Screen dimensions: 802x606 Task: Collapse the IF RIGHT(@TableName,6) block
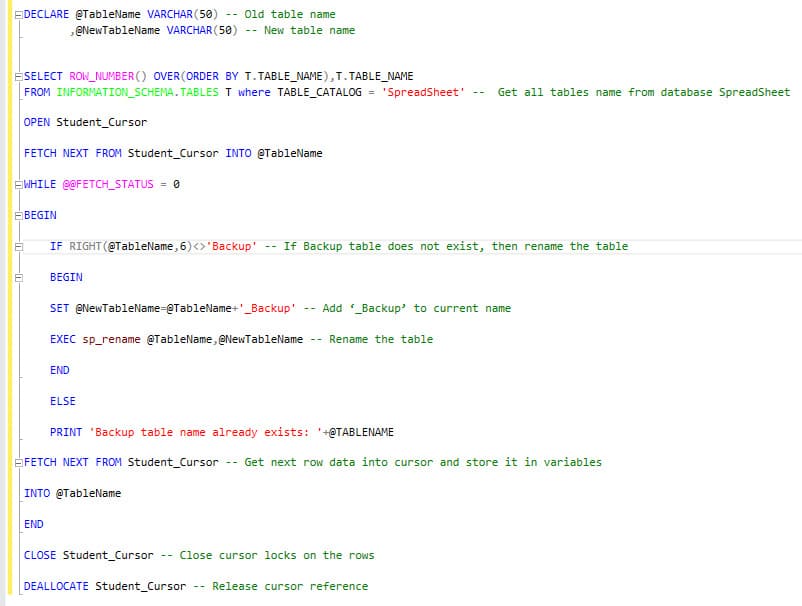(x=19, y=247)
